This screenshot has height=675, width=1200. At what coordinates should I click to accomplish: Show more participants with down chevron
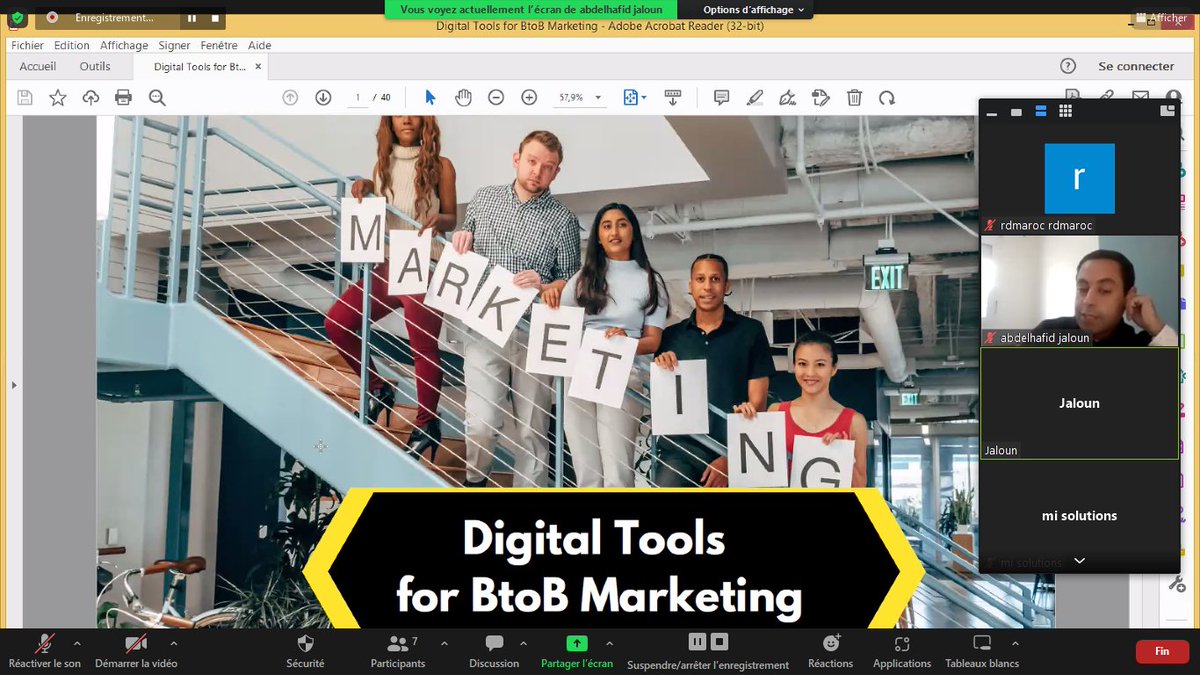(x=1079, y=561)
